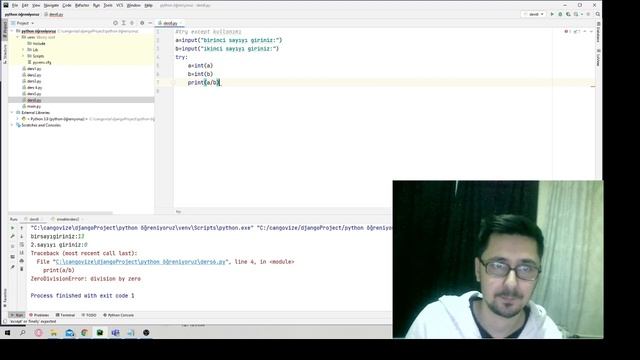
Task: Click the ders6.py breadcrumb in navigation bar
Action: (54, 14)
